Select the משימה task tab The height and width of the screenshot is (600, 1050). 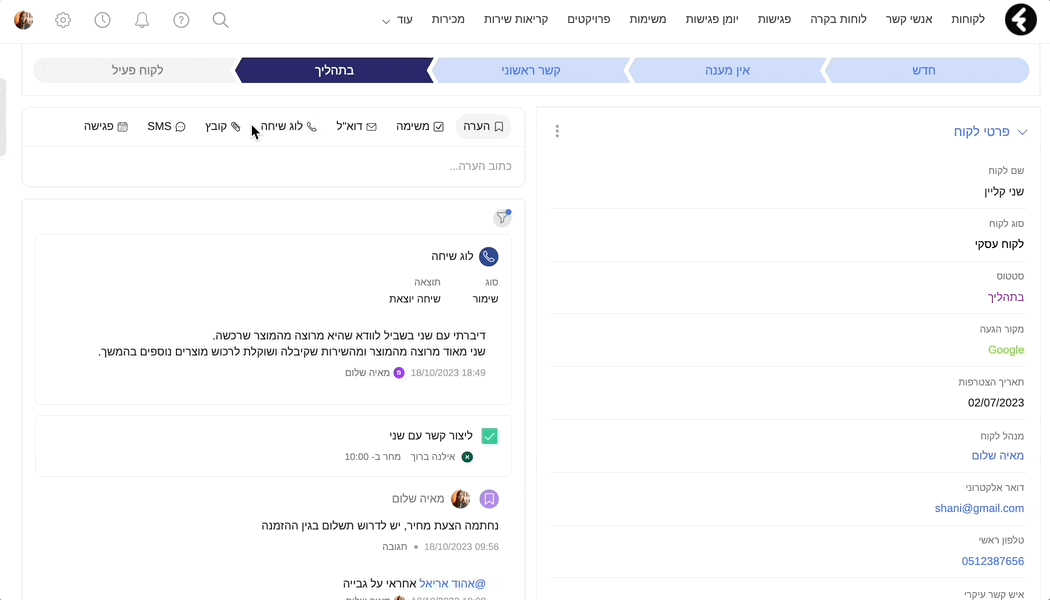(x=420, y=127)
